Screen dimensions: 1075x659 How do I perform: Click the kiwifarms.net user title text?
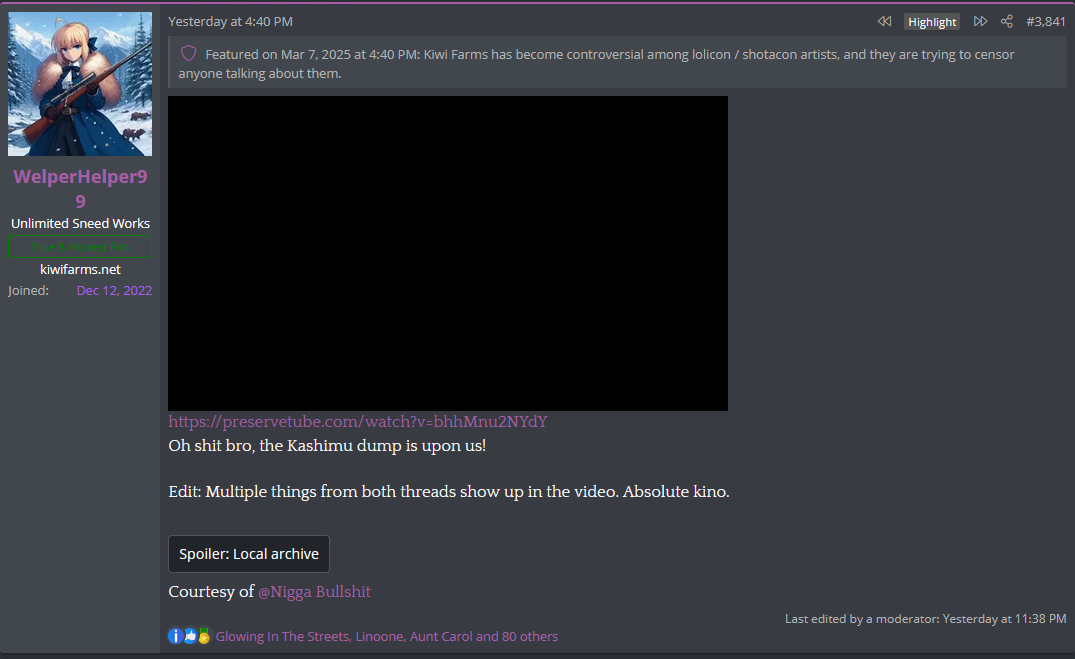coord(80,269)
